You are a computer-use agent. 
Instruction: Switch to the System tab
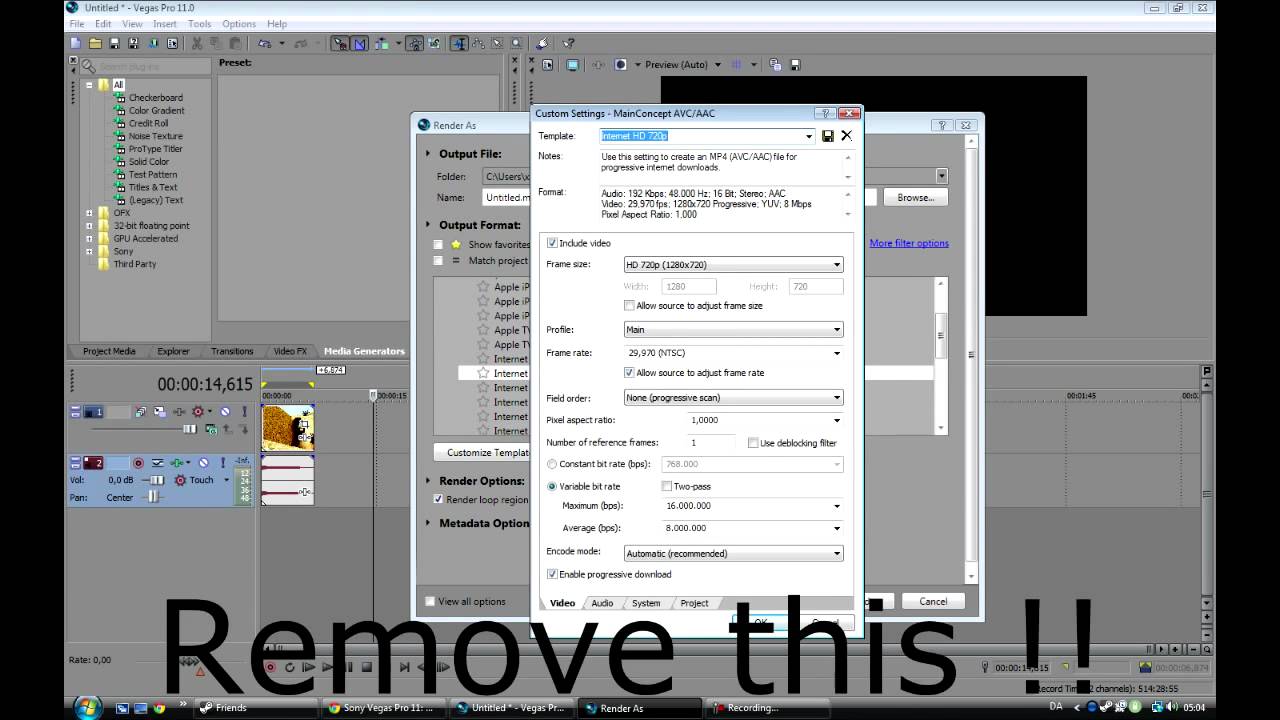coord(646,603)
